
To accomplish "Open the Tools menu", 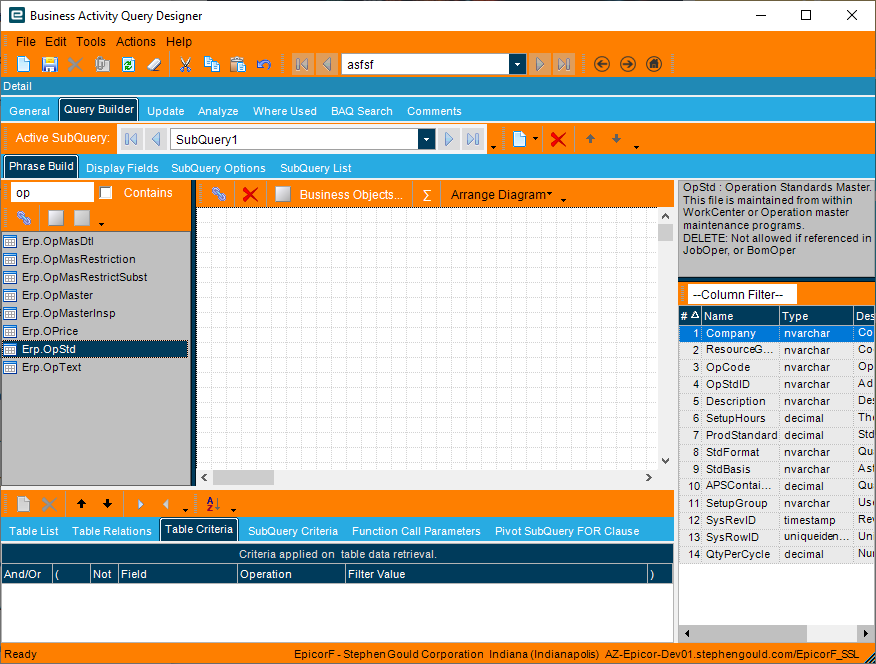I will (91, 42).
